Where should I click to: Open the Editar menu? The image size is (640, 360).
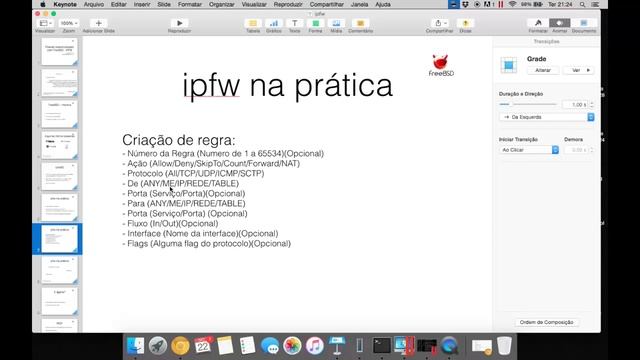(119, 4)
